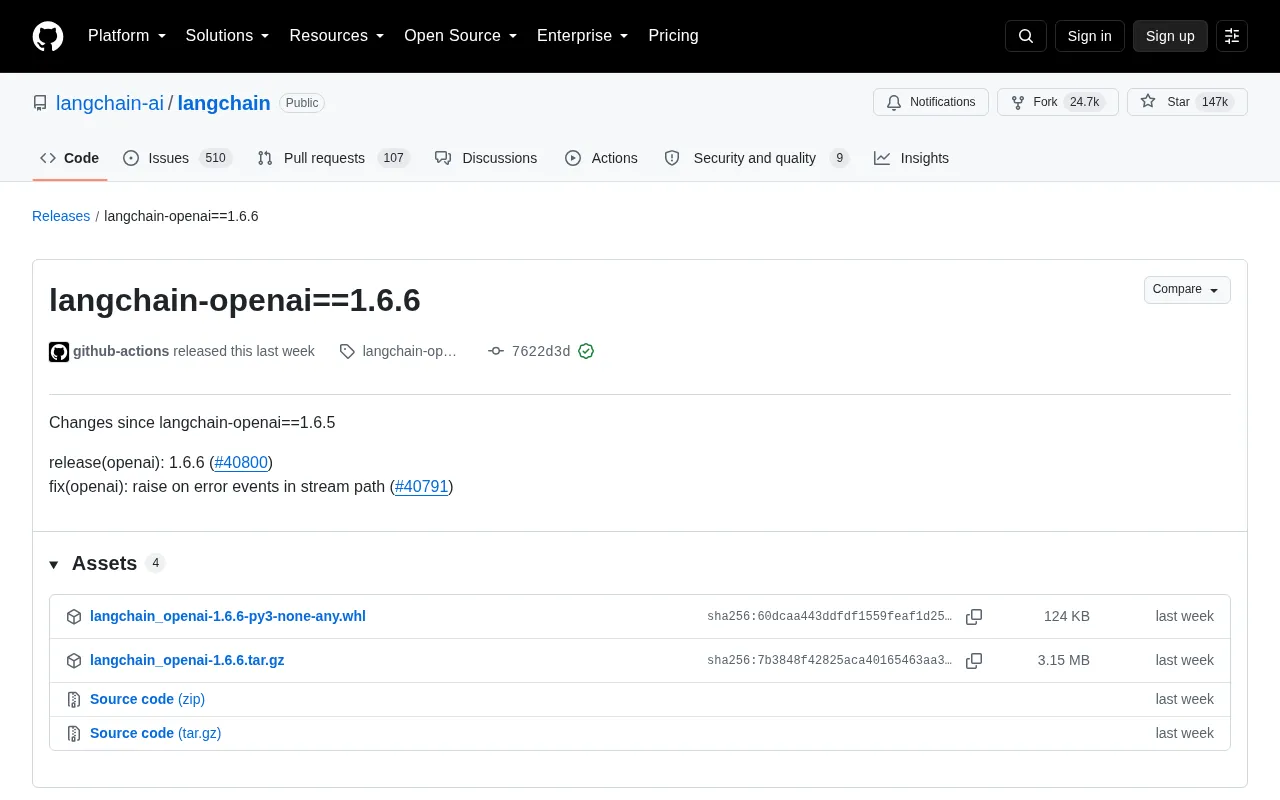Click the Sign up button
This screenshot has height=800, width=1280.
(1170, 36)
